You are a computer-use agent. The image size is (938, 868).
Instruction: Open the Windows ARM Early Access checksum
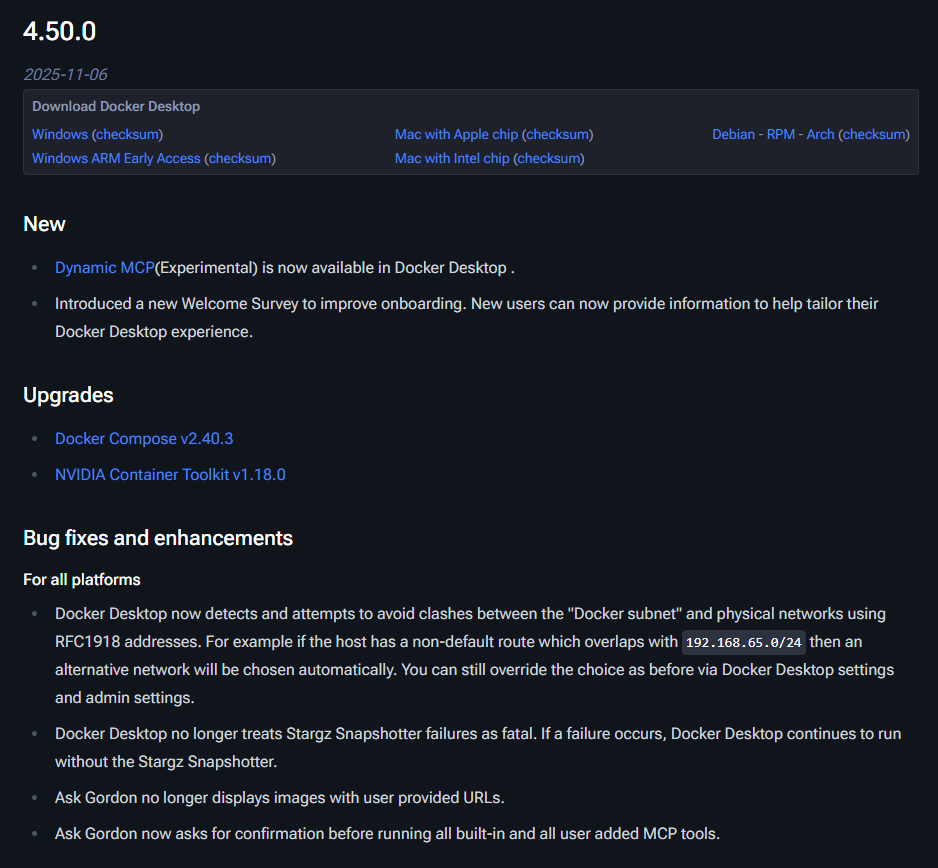pos(240,158)
